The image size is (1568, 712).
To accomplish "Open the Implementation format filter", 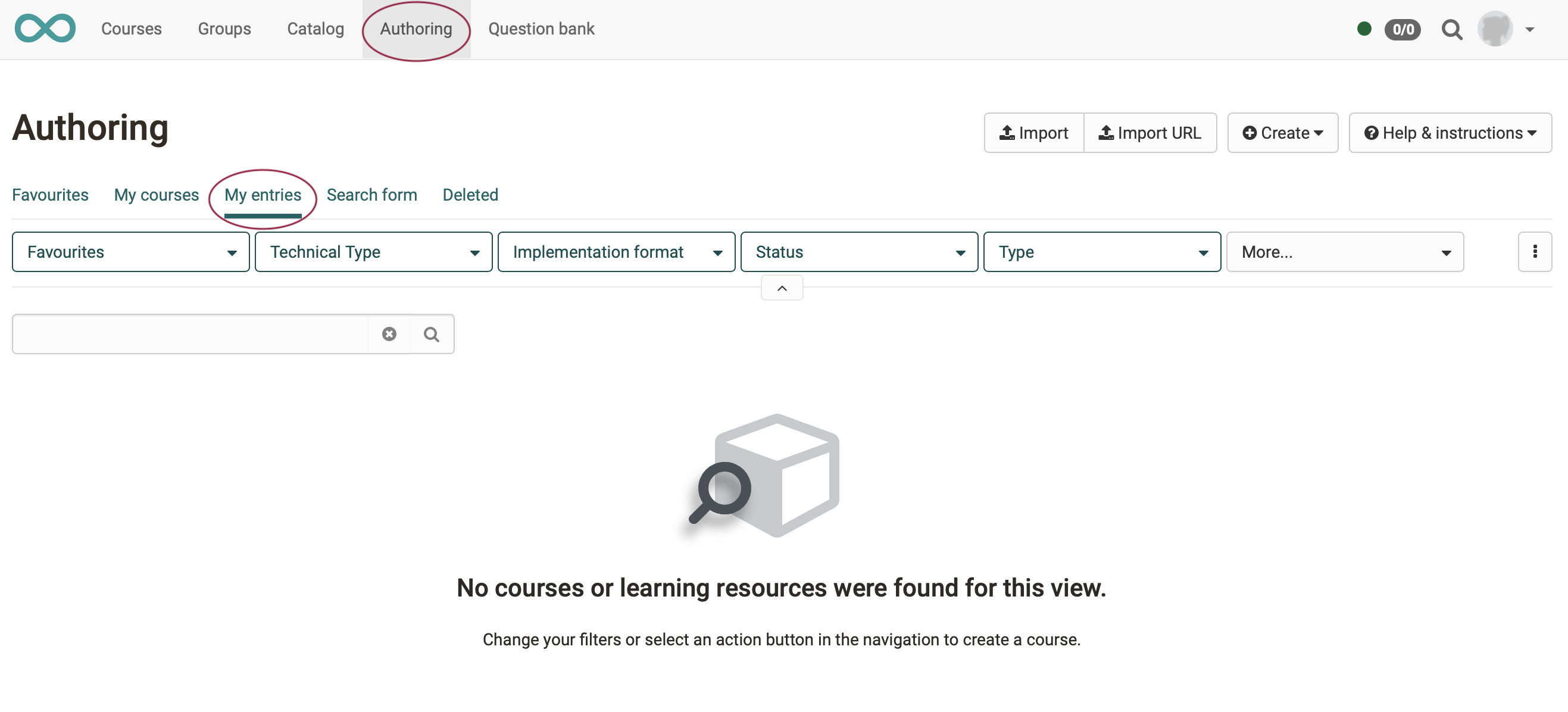I will (x=616, y=252).
